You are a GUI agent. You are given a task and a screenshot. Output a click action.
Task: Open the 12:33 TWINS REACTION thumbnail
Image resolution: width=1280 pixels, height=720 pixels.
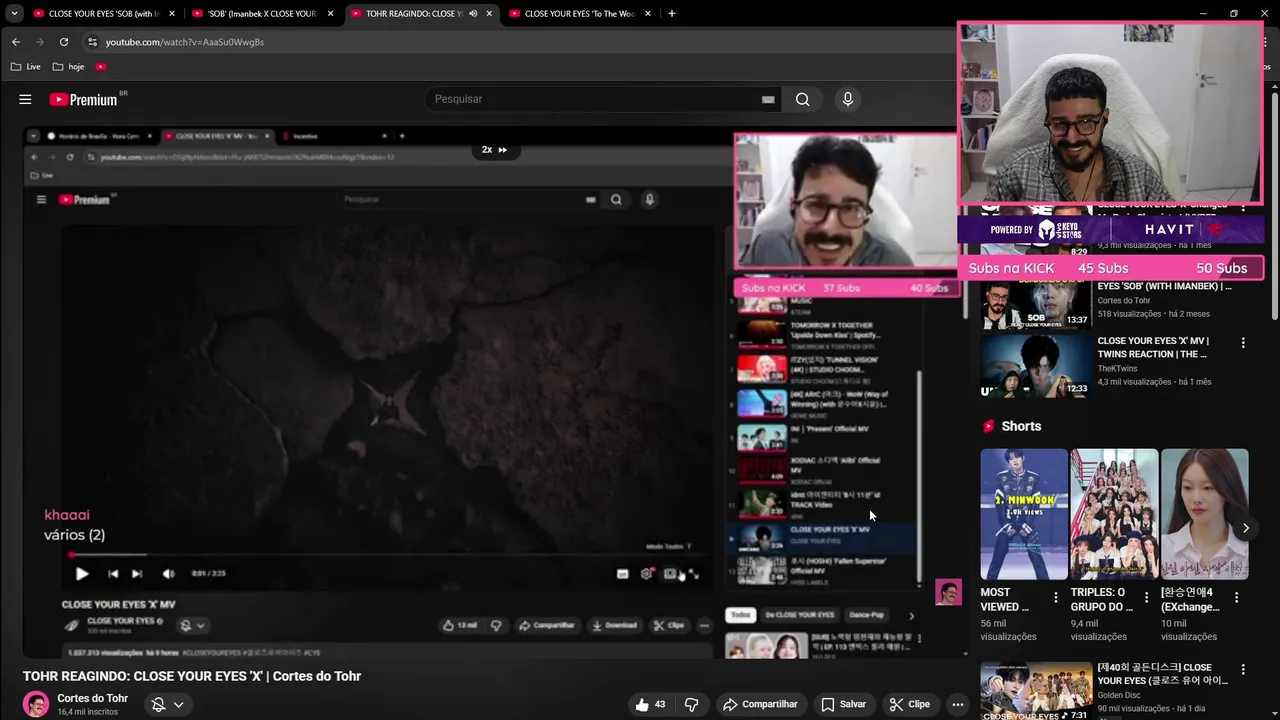1035,366
